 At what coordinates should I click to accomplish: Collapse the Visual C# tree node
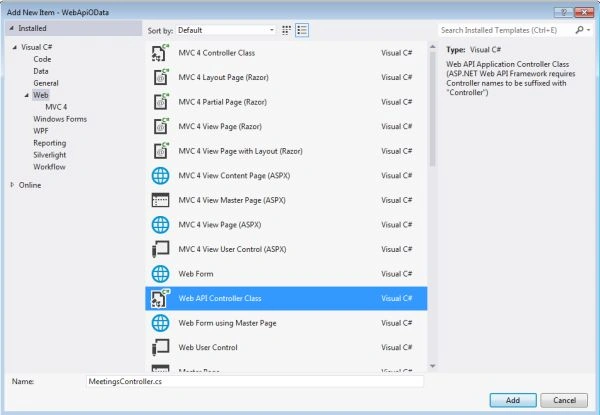click(x=15, y=47)
